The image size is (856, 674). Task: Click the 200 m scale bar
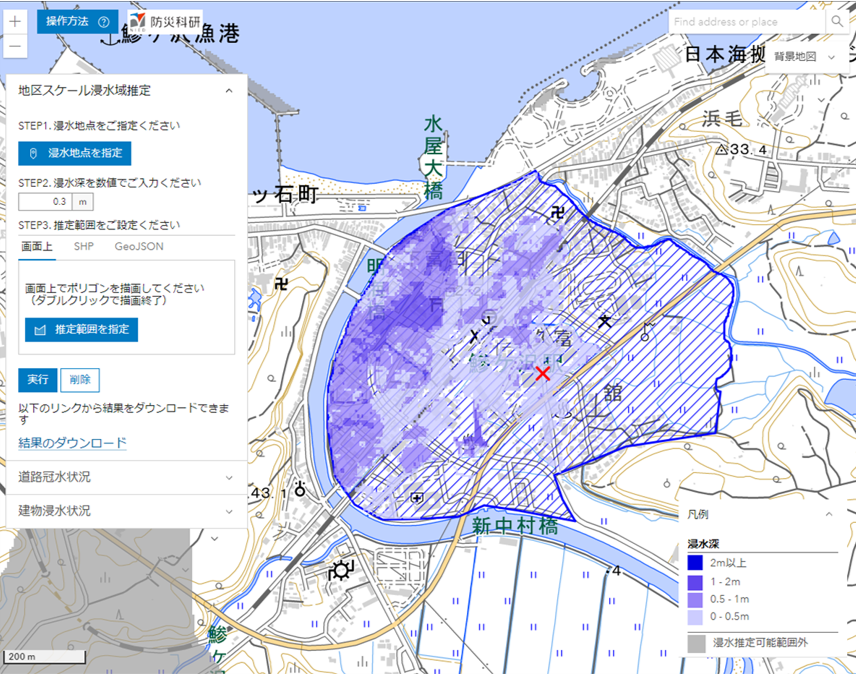click(x=45, y=657)
